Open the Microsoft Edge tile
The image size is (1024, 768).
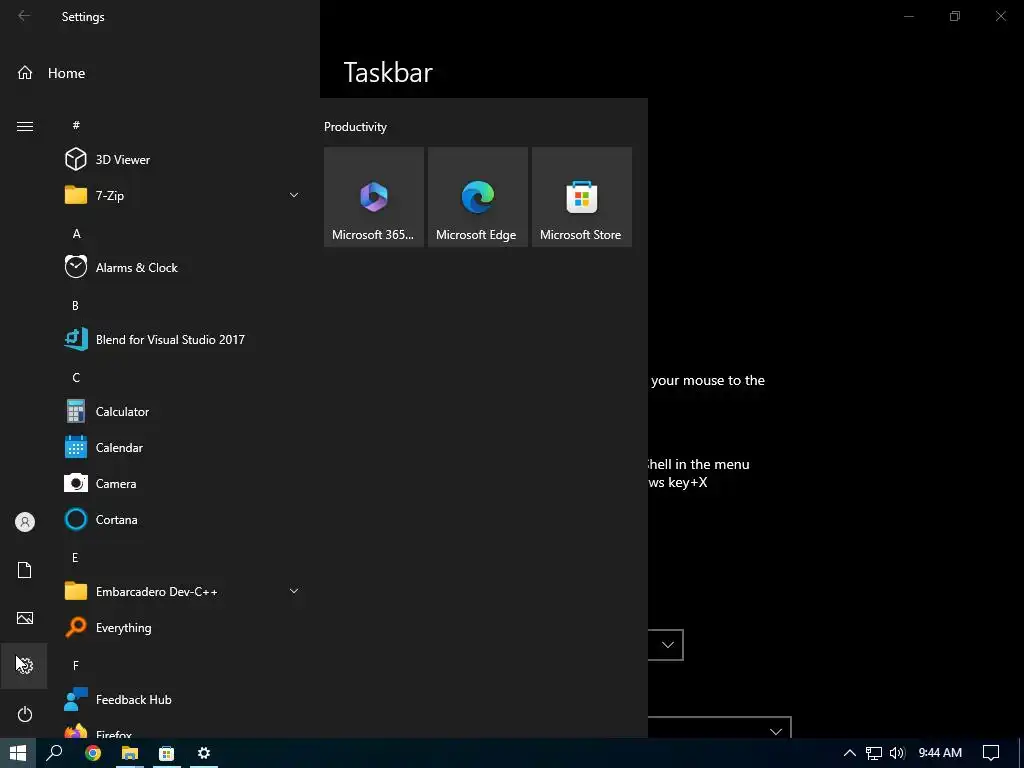coord(477,197)
